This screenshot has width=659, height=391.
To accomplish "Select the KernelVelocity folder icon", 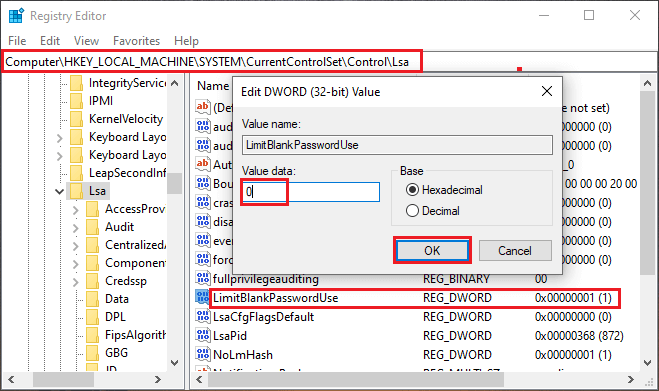I will [76, 119].
